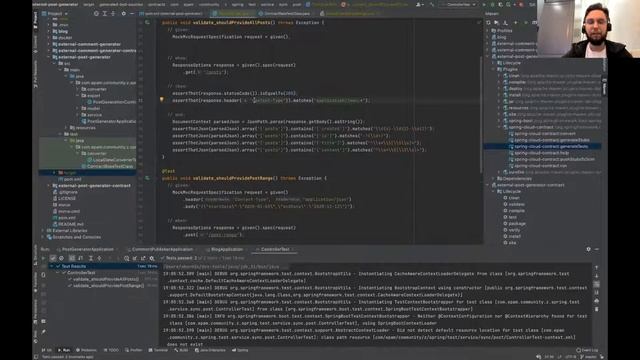Toggle sort alphabetically in test toolbar

tap(72, 258)
